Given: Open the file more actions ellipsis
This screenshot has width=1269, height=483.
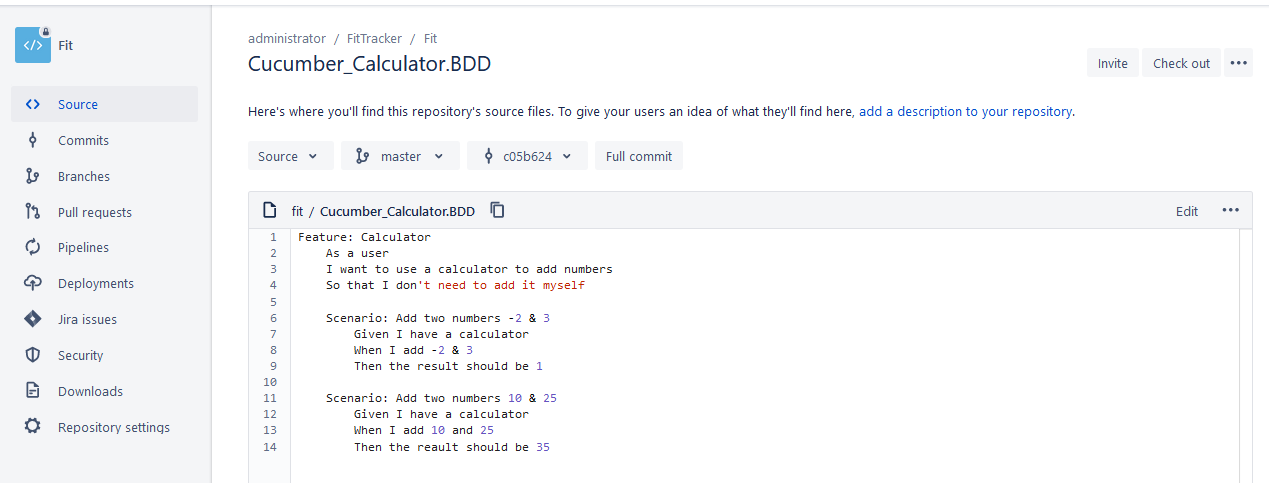Looking at the screenshot, I should [x=1230, y=210].
